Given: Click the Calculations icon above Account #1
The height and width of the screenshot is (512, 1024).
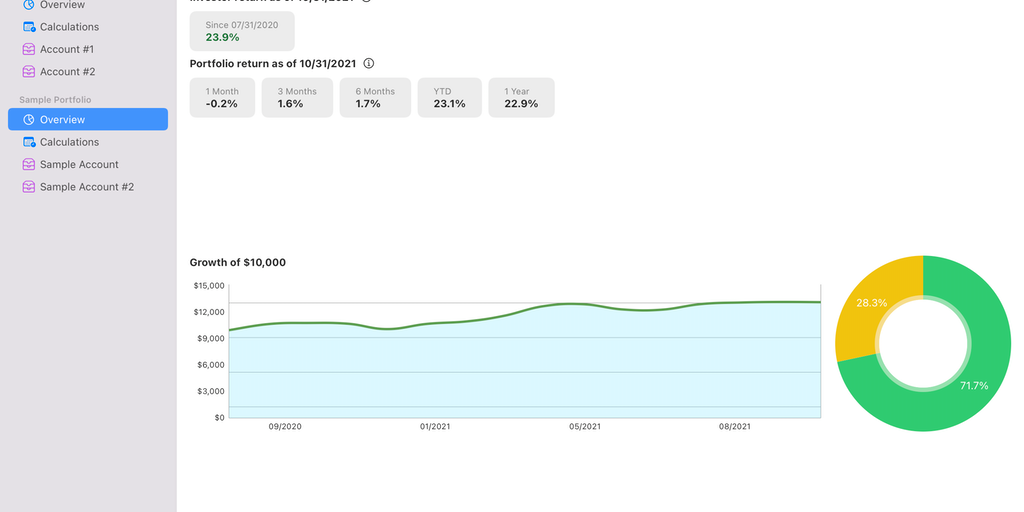Looking at the screenshot, I should click(x=29, y=27).
